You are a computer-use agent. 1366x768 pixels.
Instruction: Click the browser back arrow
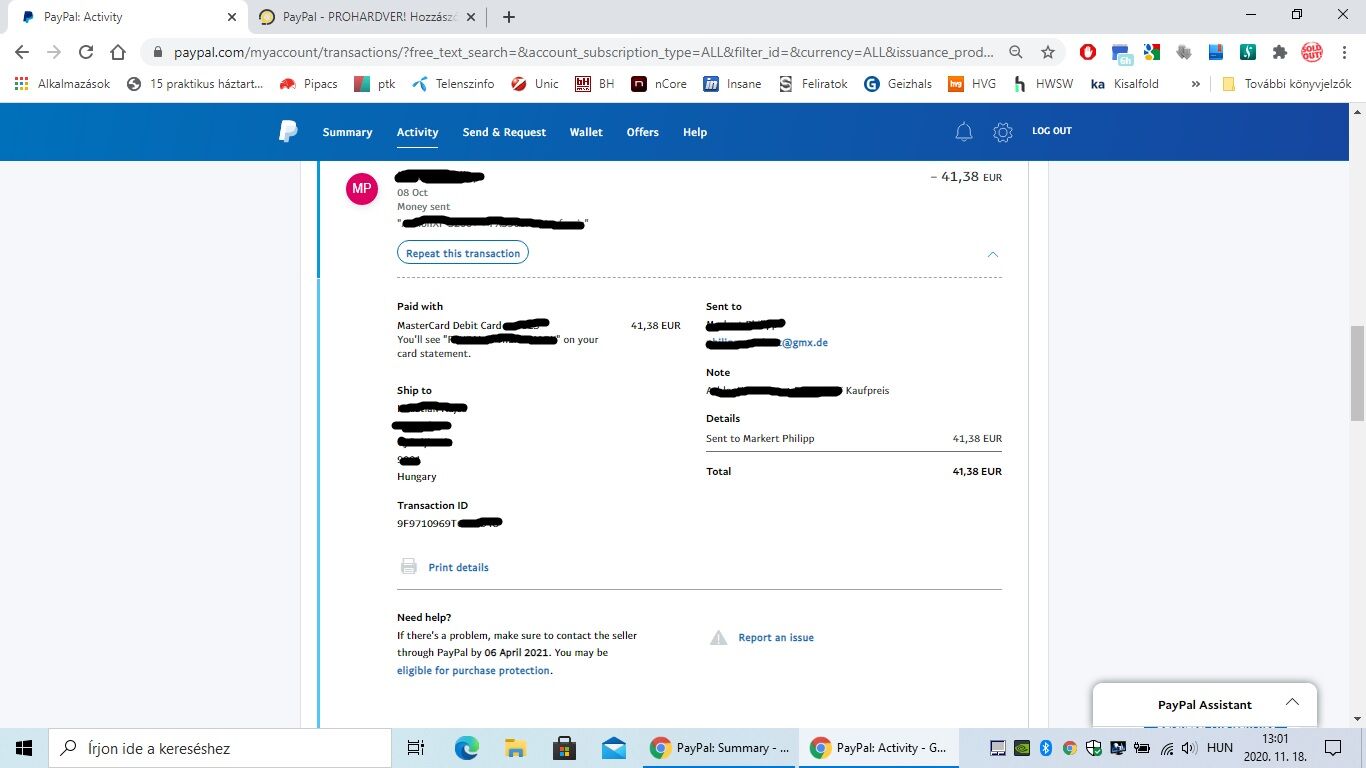pyautogui.click(x=22, y=52)
